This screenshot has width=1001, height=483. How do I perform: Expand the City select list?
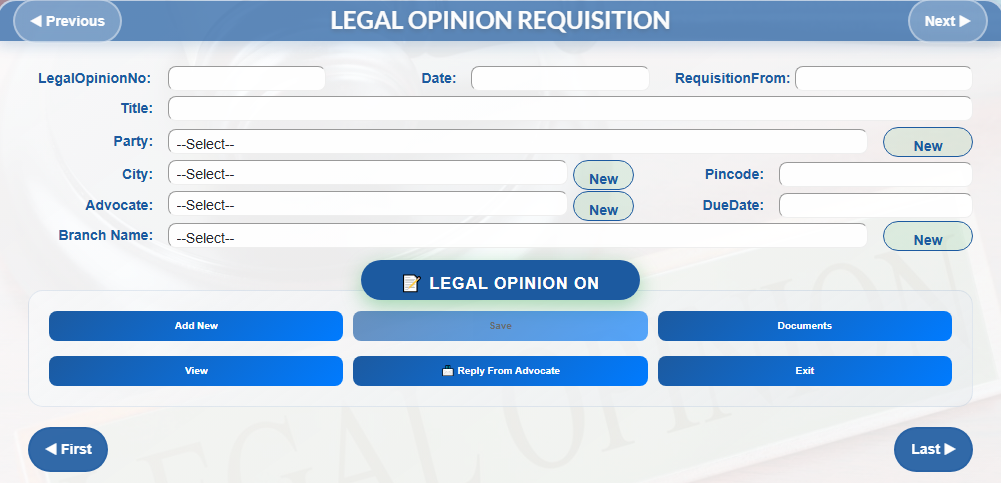pyautogui.click(x=367, y=174)
